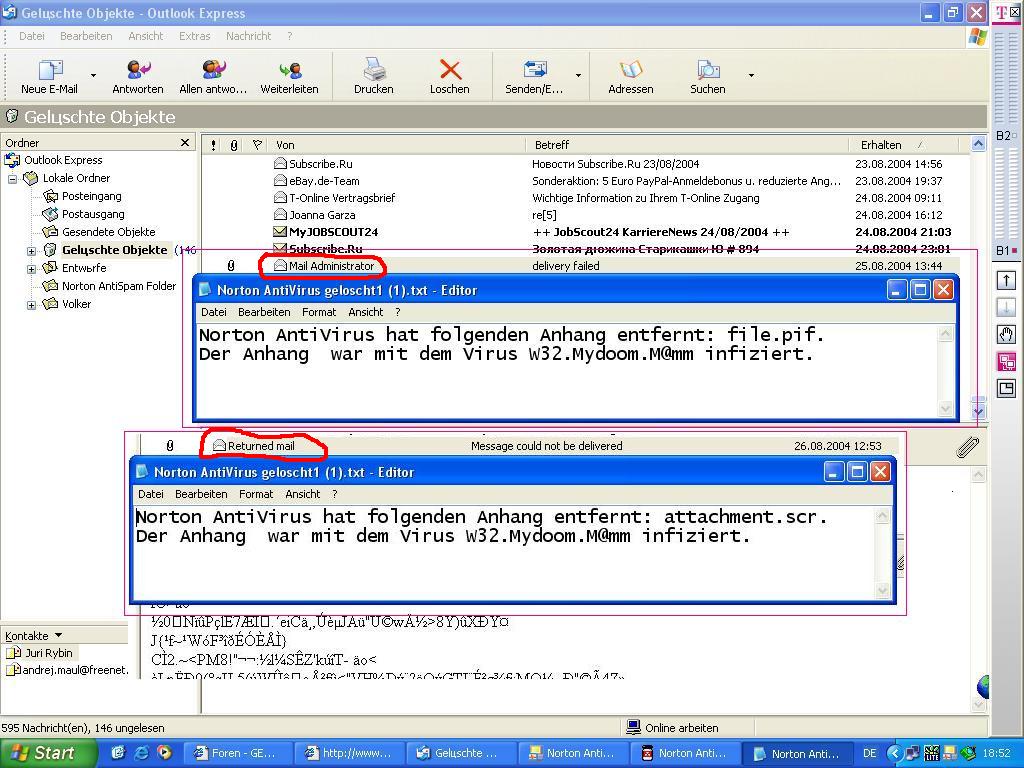Open Bearbeiten menu in lower Editor window
1024x768 pixels.
pos(201,494)
